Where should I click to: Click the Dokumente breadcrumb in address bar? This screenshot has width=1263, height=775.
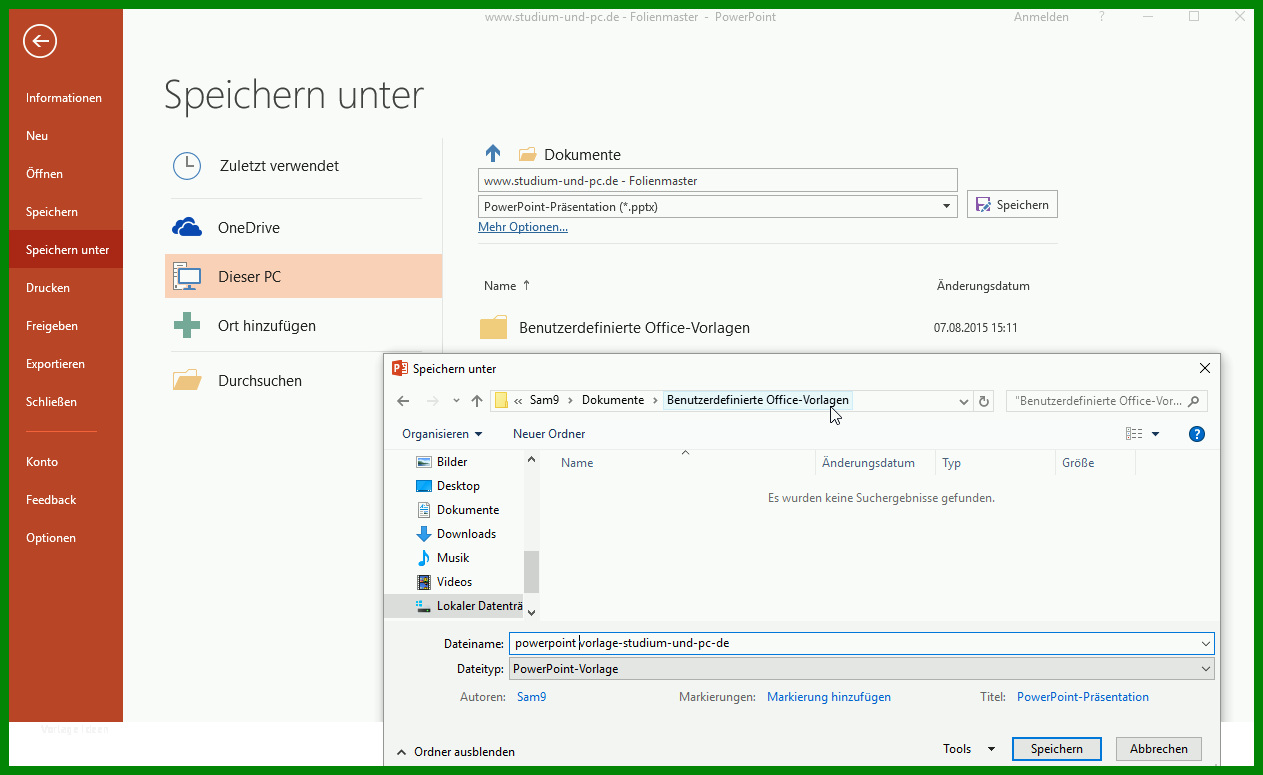(x=613, y=400)
